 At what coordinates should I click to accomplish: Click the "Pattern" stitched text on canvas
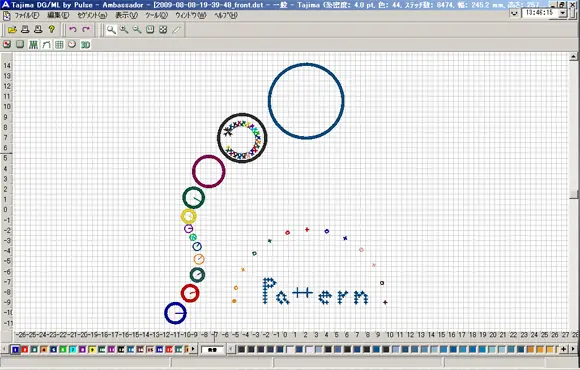pyautogui.click(x=316, y=291)
